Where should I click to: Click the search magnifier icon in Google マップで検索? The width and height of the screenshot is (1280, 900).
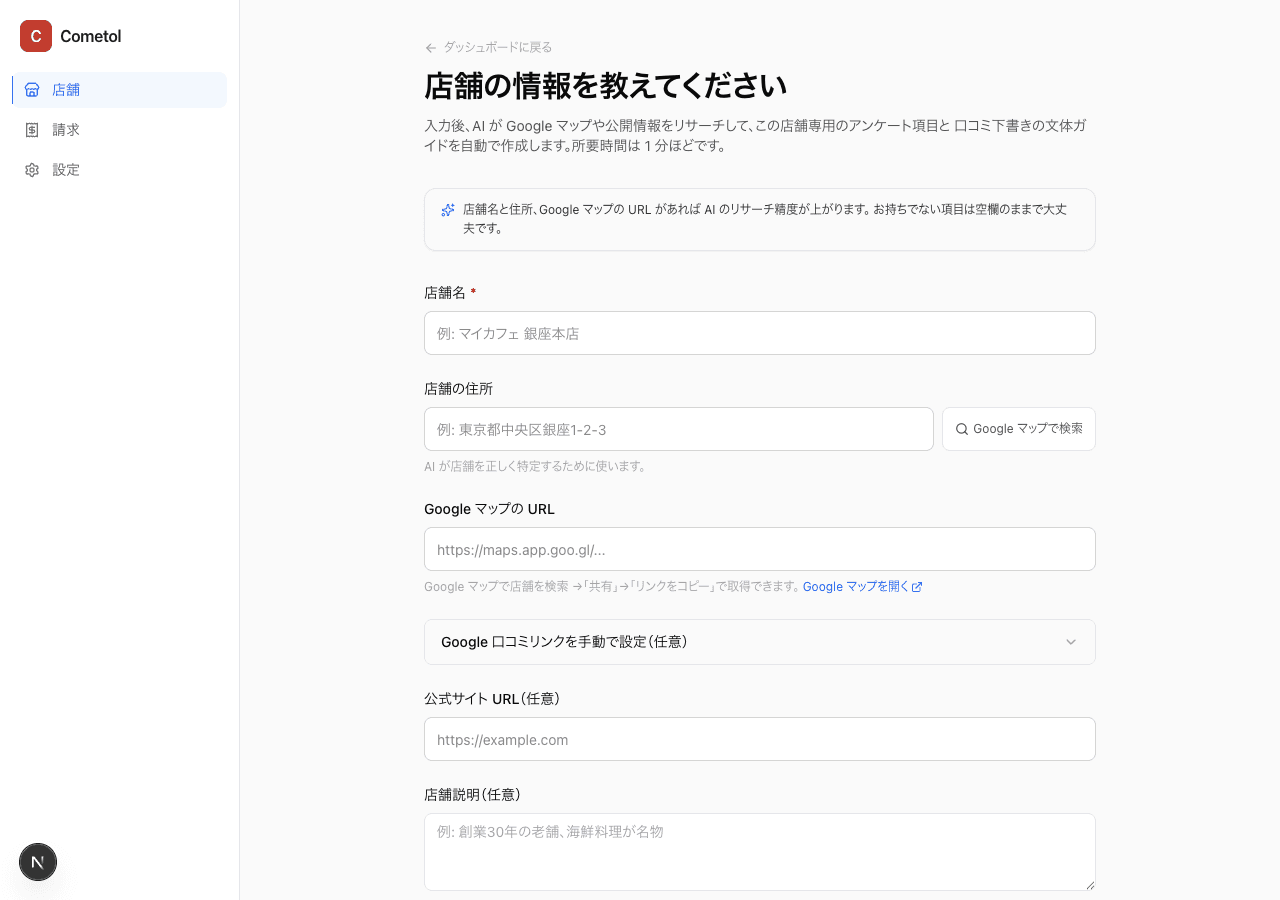(x=962, y=429)
